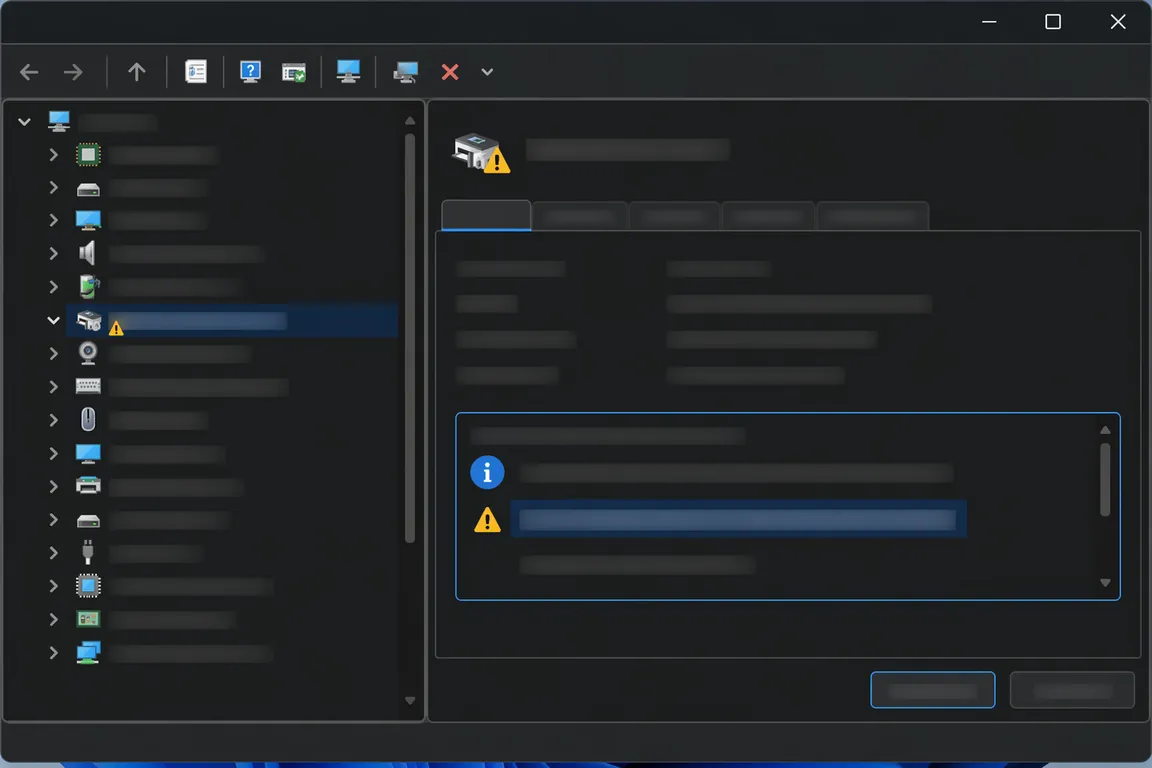Screen dimensions: 1152x768
Task: Select the monitor icon below the mouse
Action: click(x=88, y=453)
